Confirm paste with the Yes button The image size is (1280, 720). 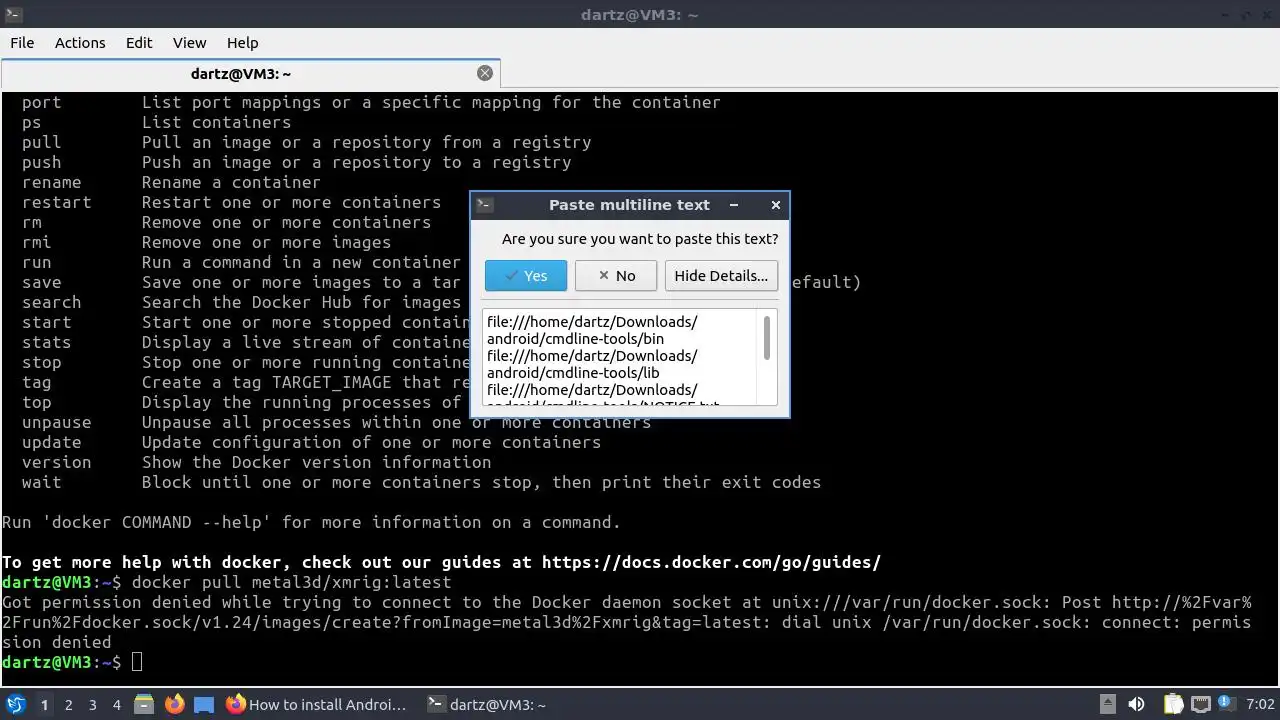526,276
